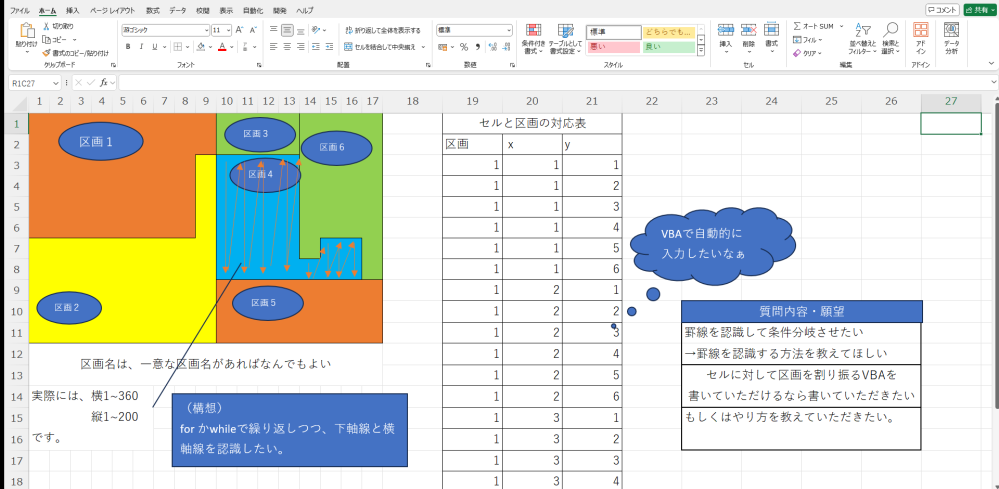Click the insert function fx icon
Screen dimensions: 999x489
(x=104, y=83)
